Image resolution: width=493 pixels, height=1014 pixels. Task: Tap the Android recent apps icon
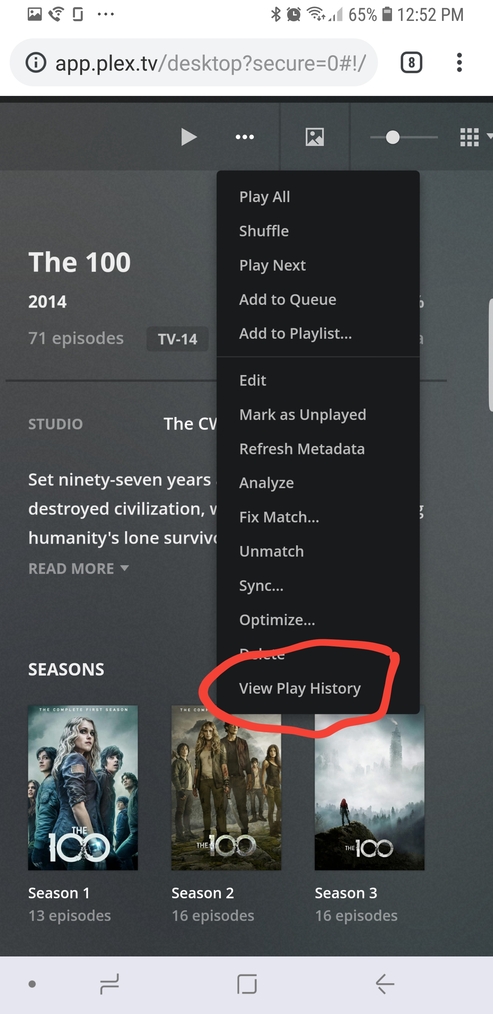[109, 984]
